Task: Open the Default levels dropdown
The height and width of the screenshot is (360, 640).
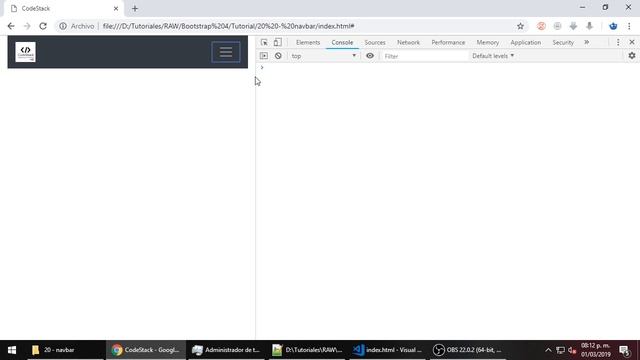Action: click(493, 56)
